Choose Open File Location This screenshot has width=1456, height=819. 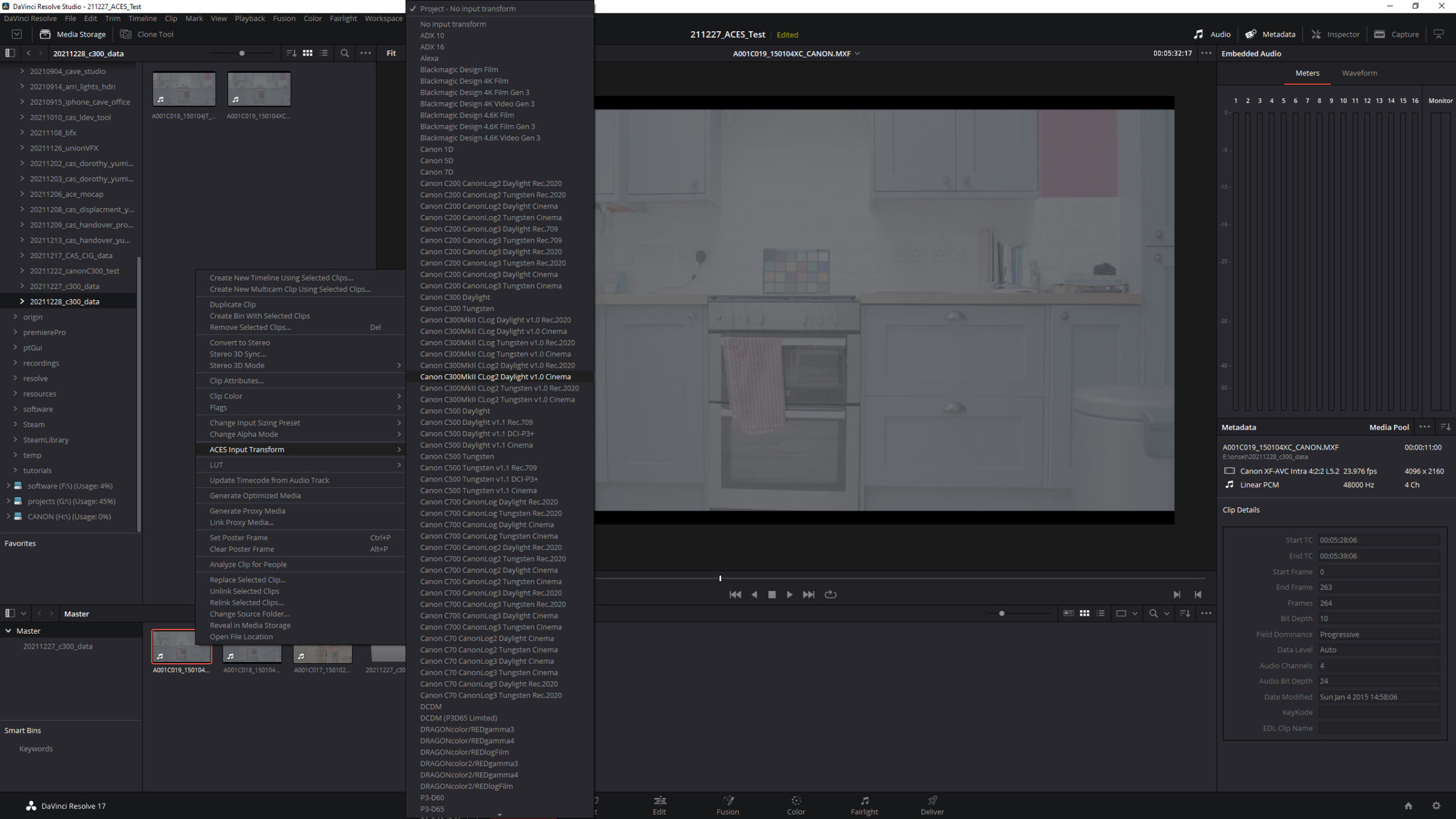300,637
